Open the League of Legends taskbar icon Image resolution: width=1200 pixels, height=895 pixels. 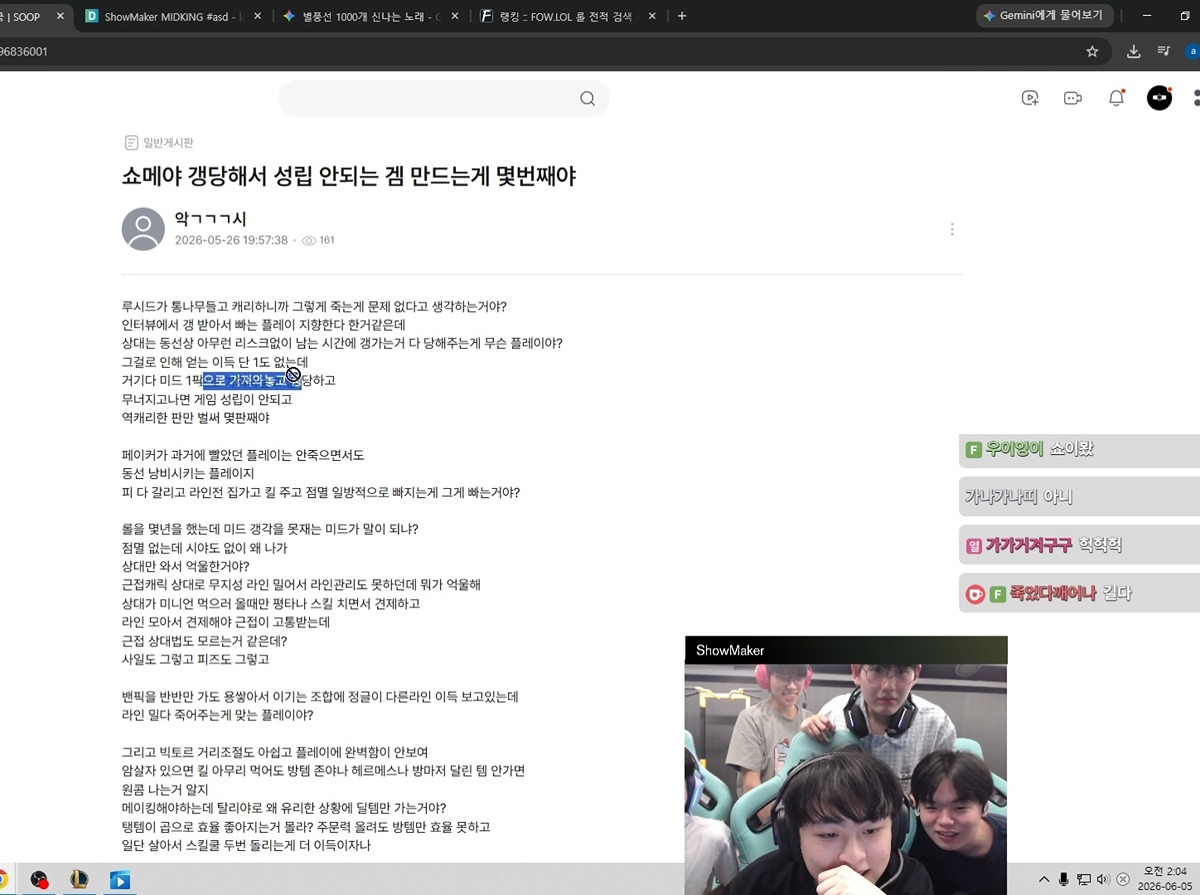click(79, 880)
